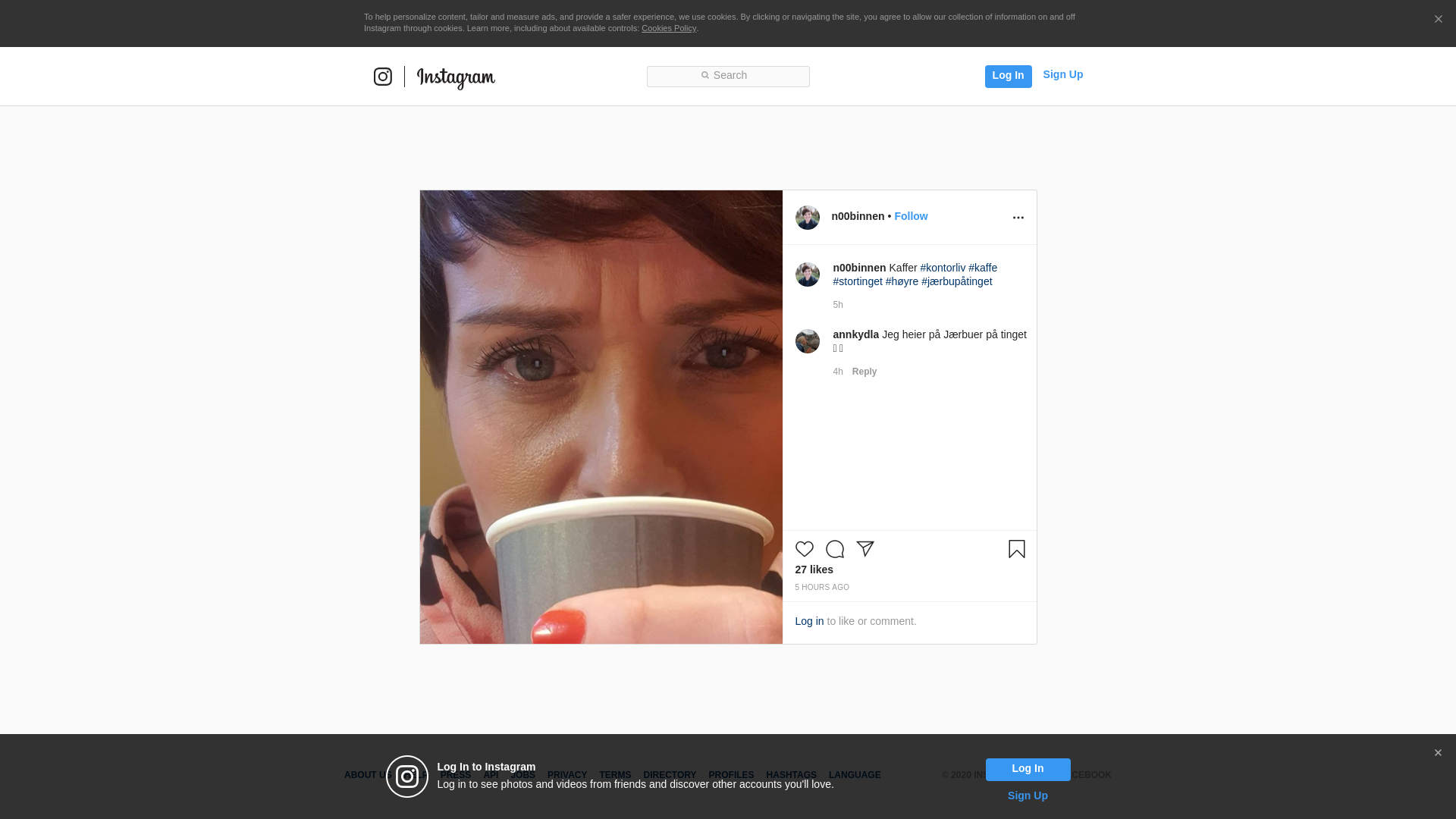Image resolution: width=1456 pixels, height=819 pixels.
Task: Close the bottom login prompt banner
Action: [x=1437, y=753]
